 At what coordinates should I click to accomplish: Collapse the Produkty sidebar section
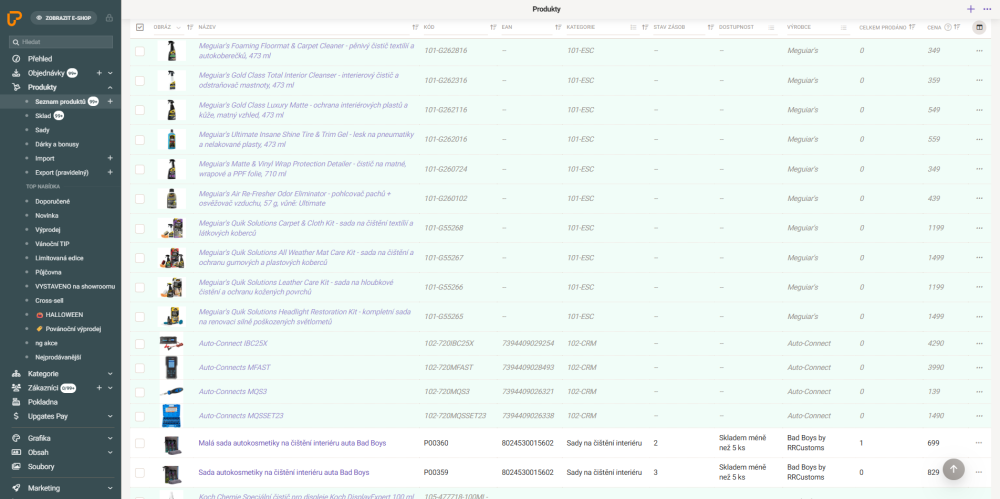click(110, 87)
